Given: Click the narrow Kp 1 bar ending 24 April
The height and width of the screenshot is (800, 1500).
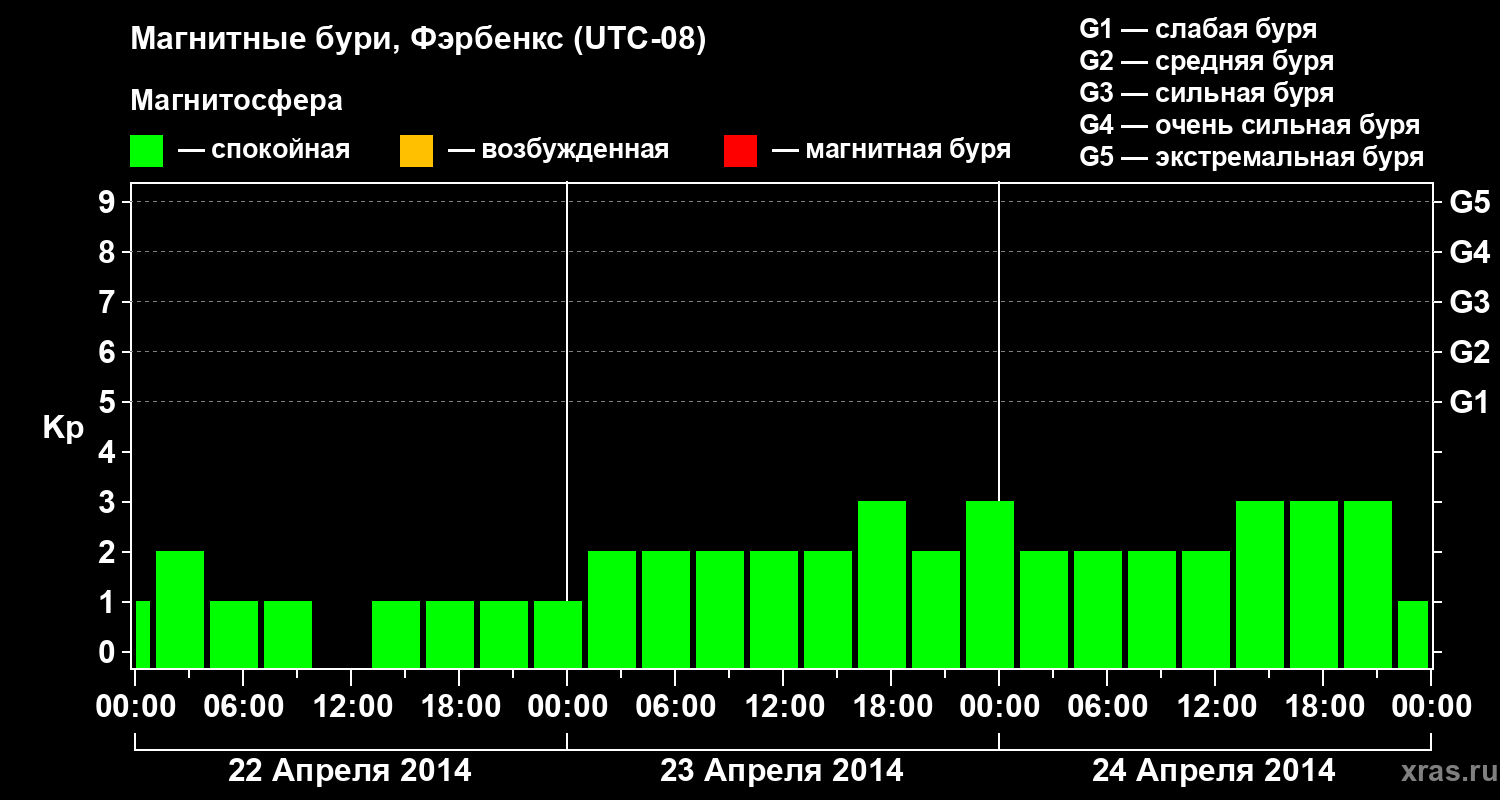Looking at the screenshot, I should point(1413,634).
